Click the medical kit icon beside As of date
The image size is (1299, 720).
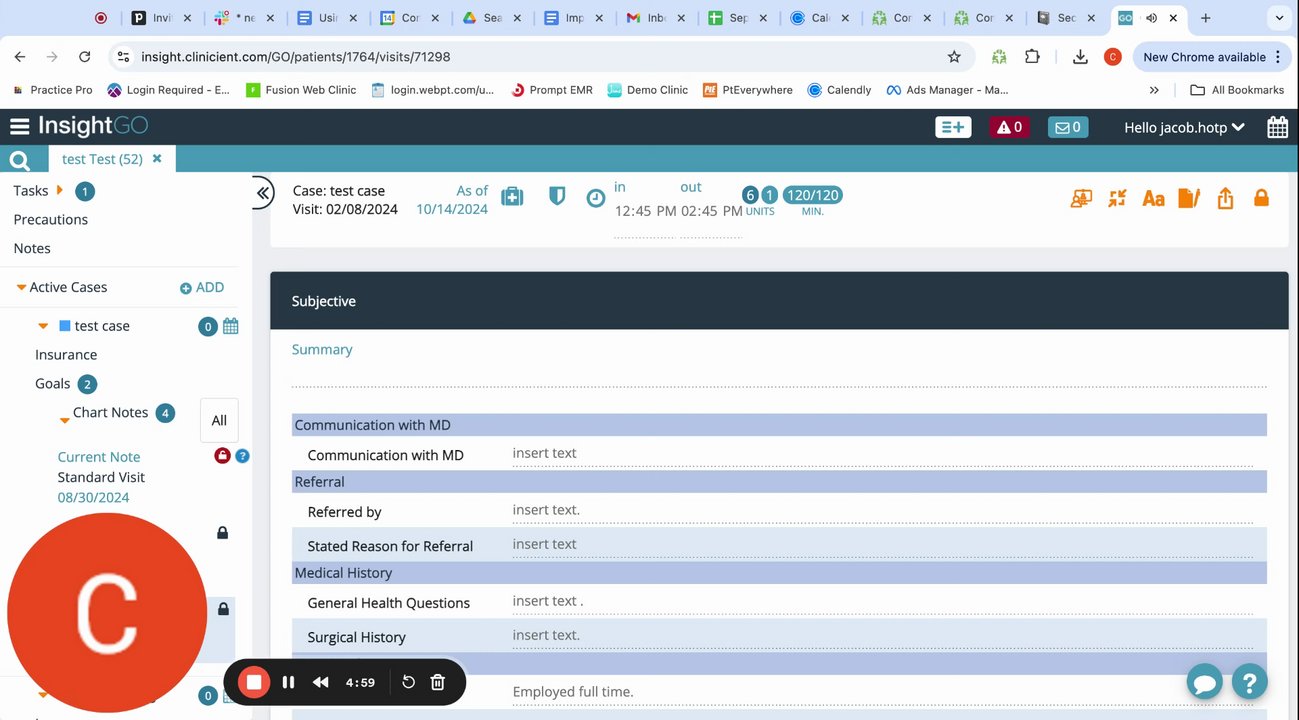coord(512,197)
